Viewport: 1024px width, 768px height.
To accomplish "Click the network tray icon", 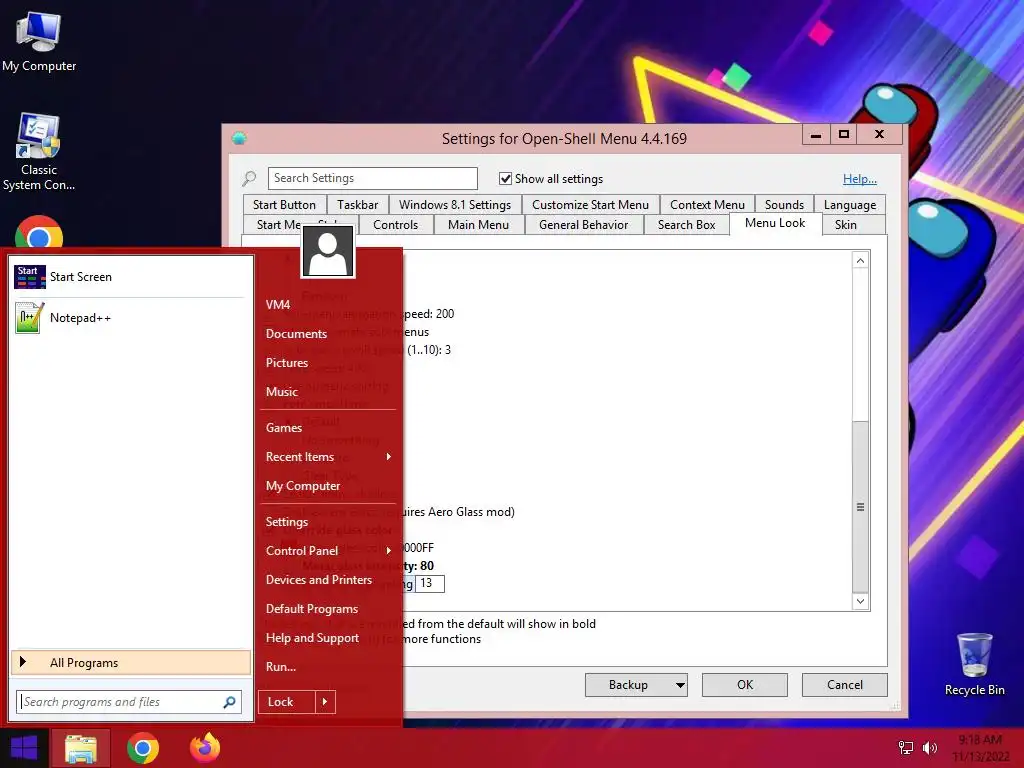I will click(906, 748).
